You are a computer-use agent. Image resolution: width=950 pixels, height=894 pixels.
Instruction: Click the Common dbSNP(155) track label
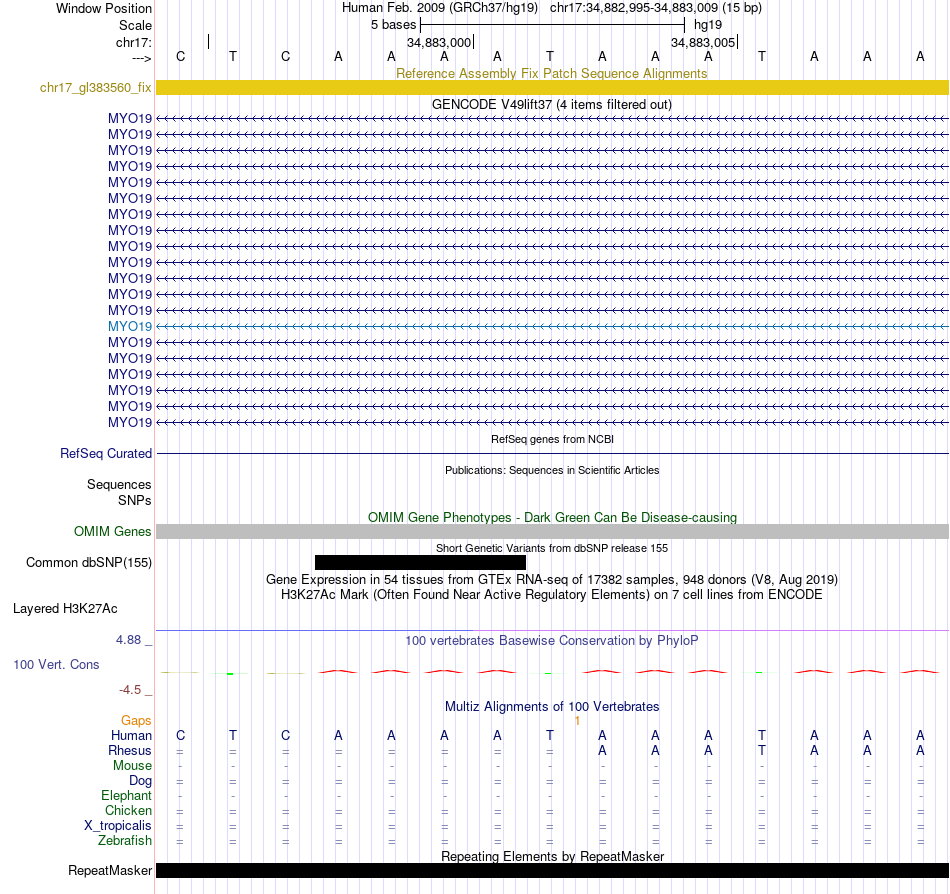pyautogui.click(x=88, y=563)
